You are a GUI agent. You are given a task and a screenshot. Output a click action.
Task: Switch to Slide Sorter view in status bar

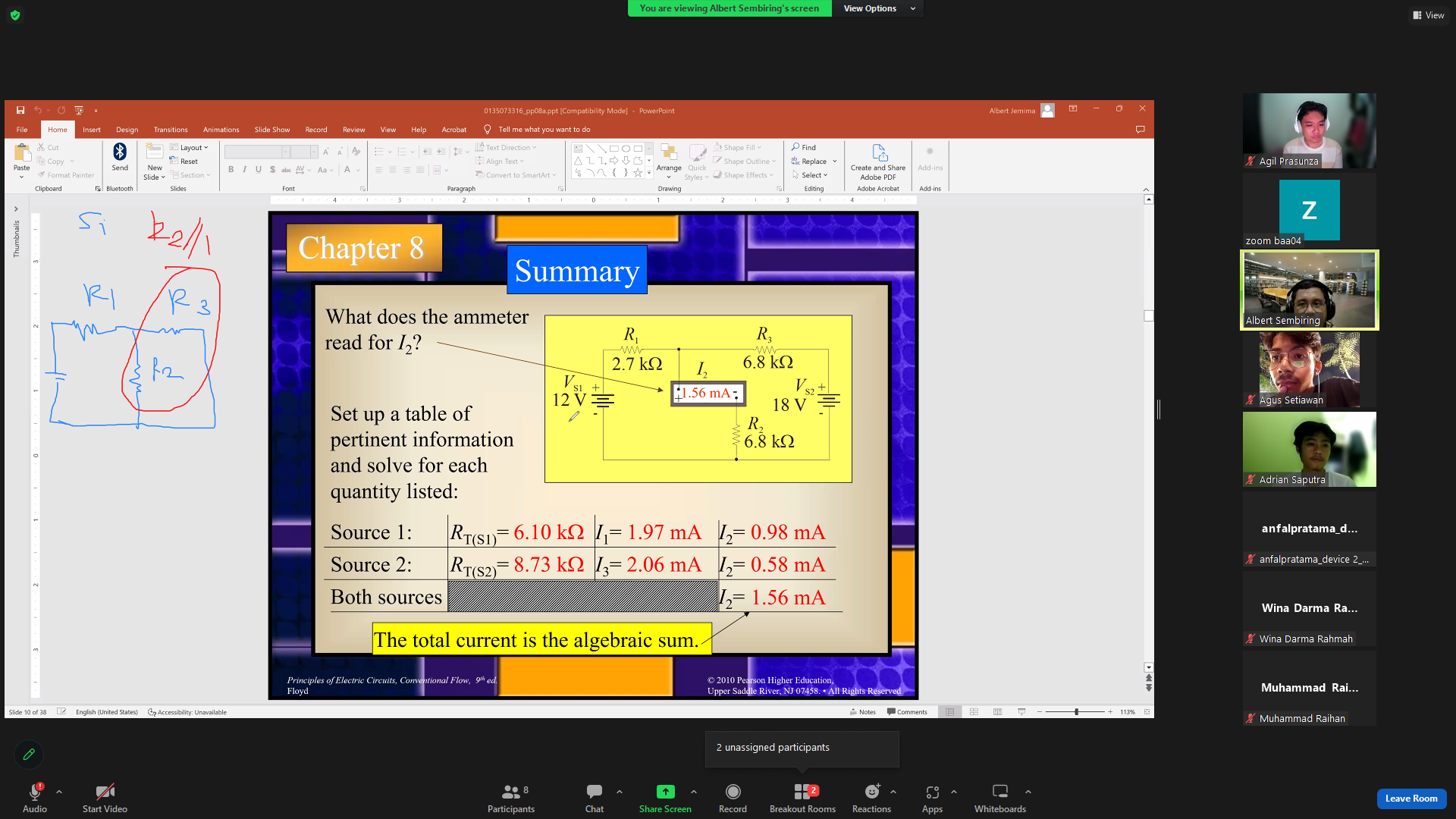974,712
